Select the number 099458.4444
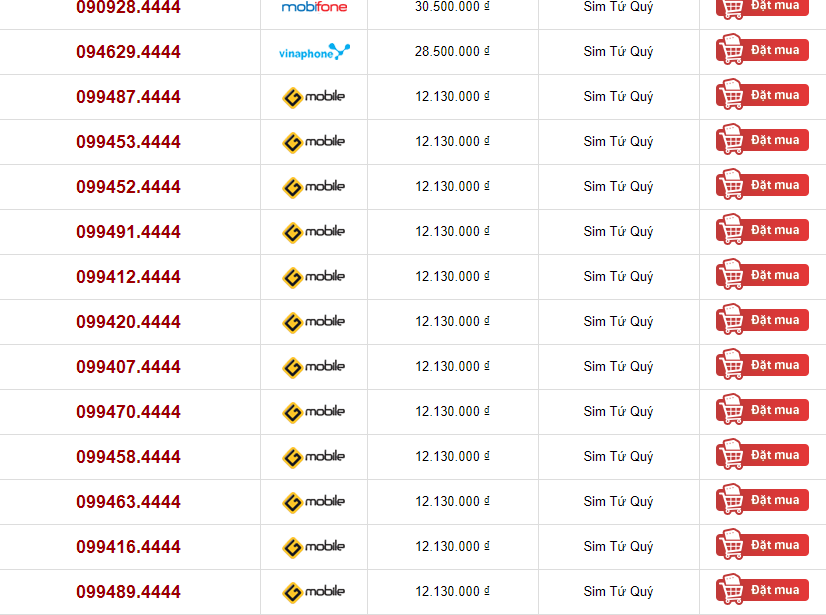The image size is (826, 615). coord(128,456)
